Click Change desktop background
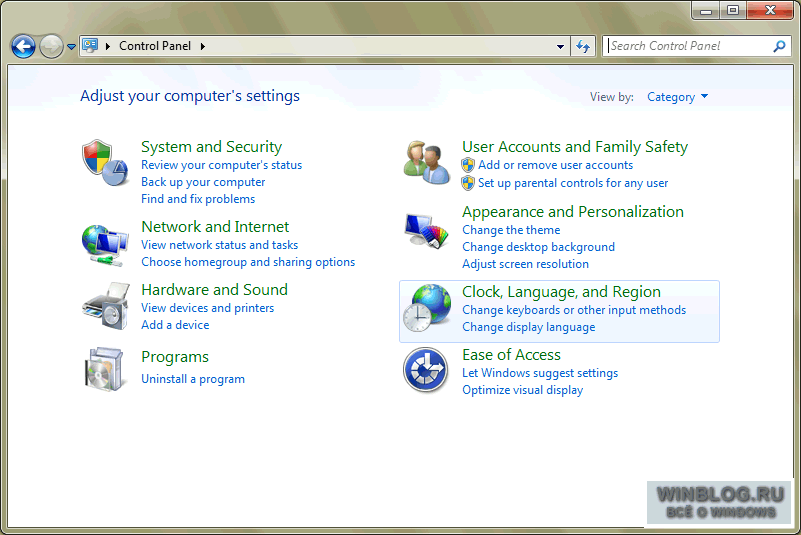 [538, 247]
